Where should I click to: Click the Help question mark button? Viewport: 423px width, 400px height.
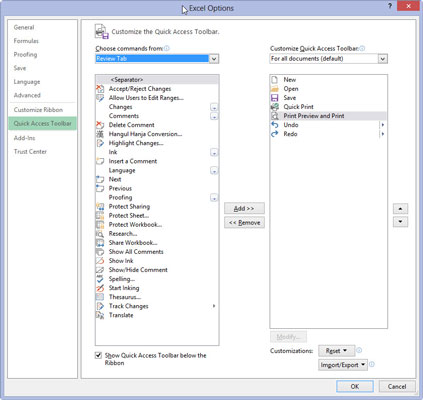[390, 6]
